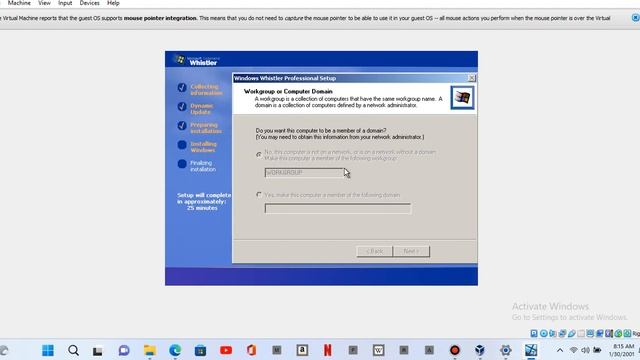The width and height of the screenshot is (640, 360).
Task: Open File Explorer from taskbar
Action: point(149,350)
